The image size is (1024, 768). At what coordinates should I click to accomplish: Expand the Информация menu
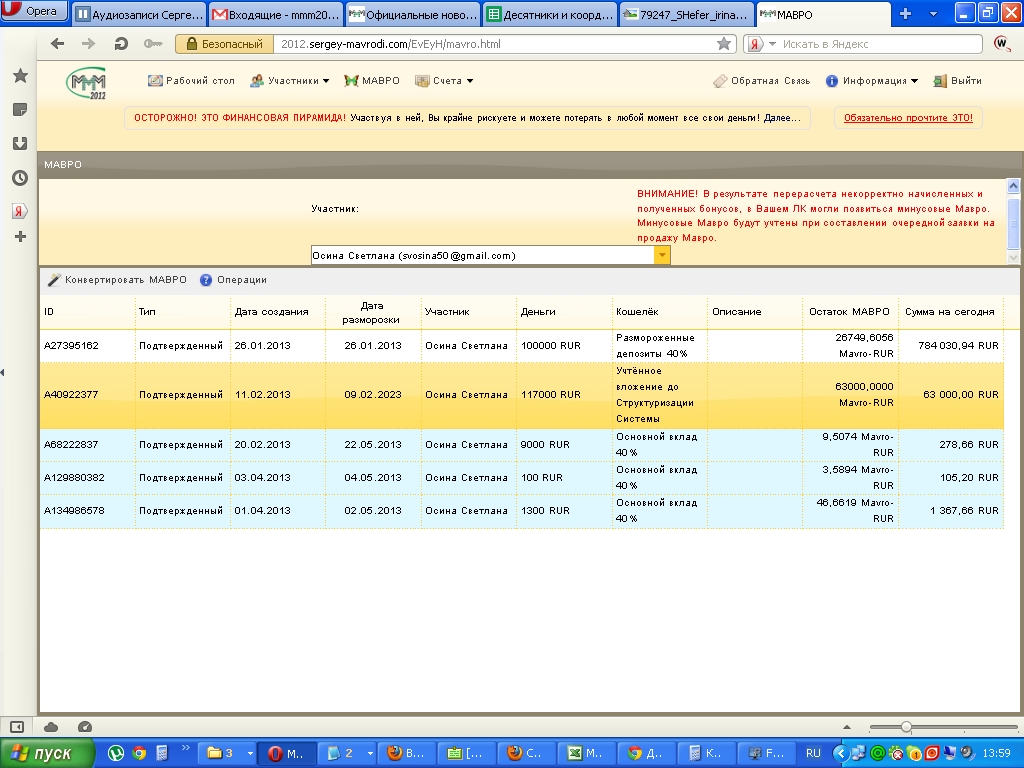click(872, 81)
